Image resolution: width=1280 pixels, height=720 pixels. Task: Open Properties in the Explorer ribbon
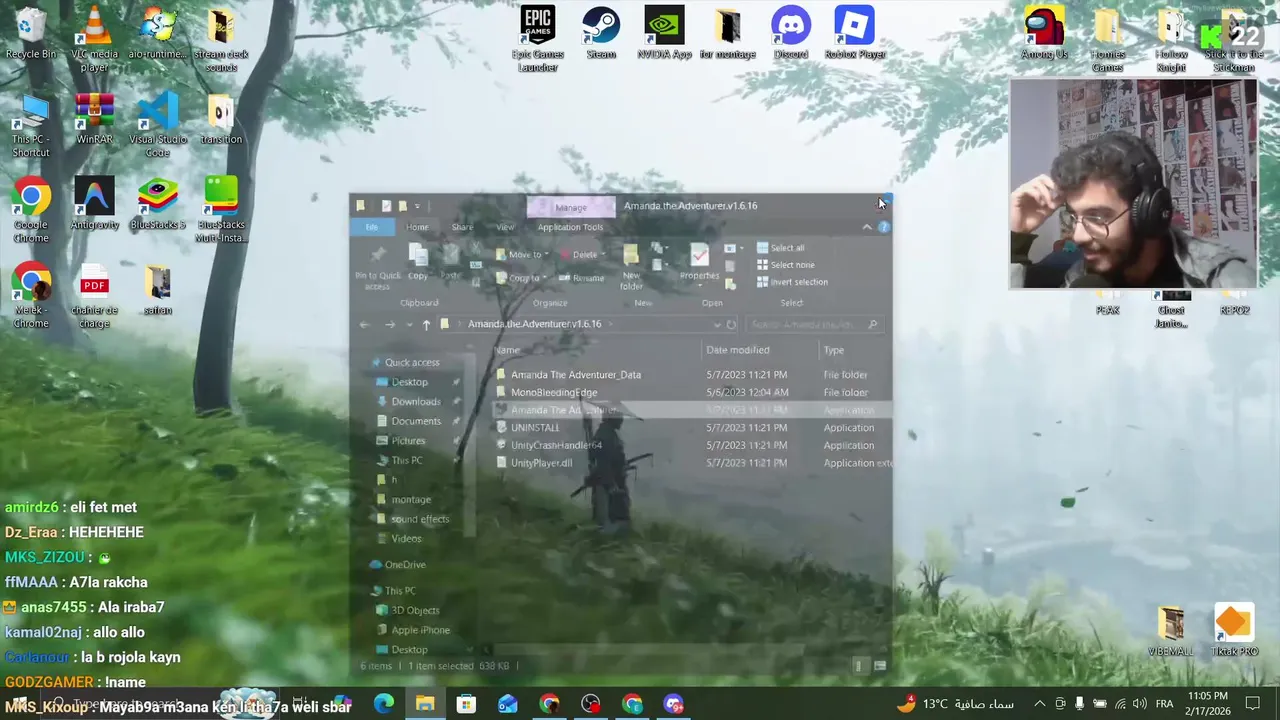point(699,263)
